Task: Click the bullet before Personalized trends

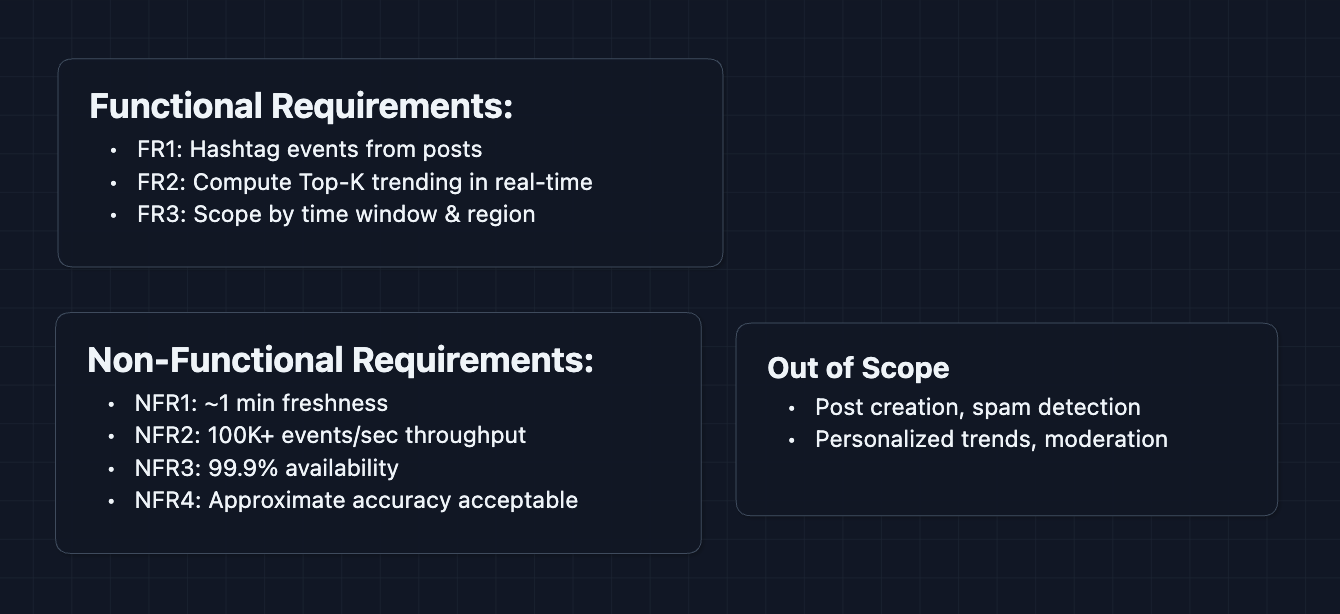Action: coord(791,440)
